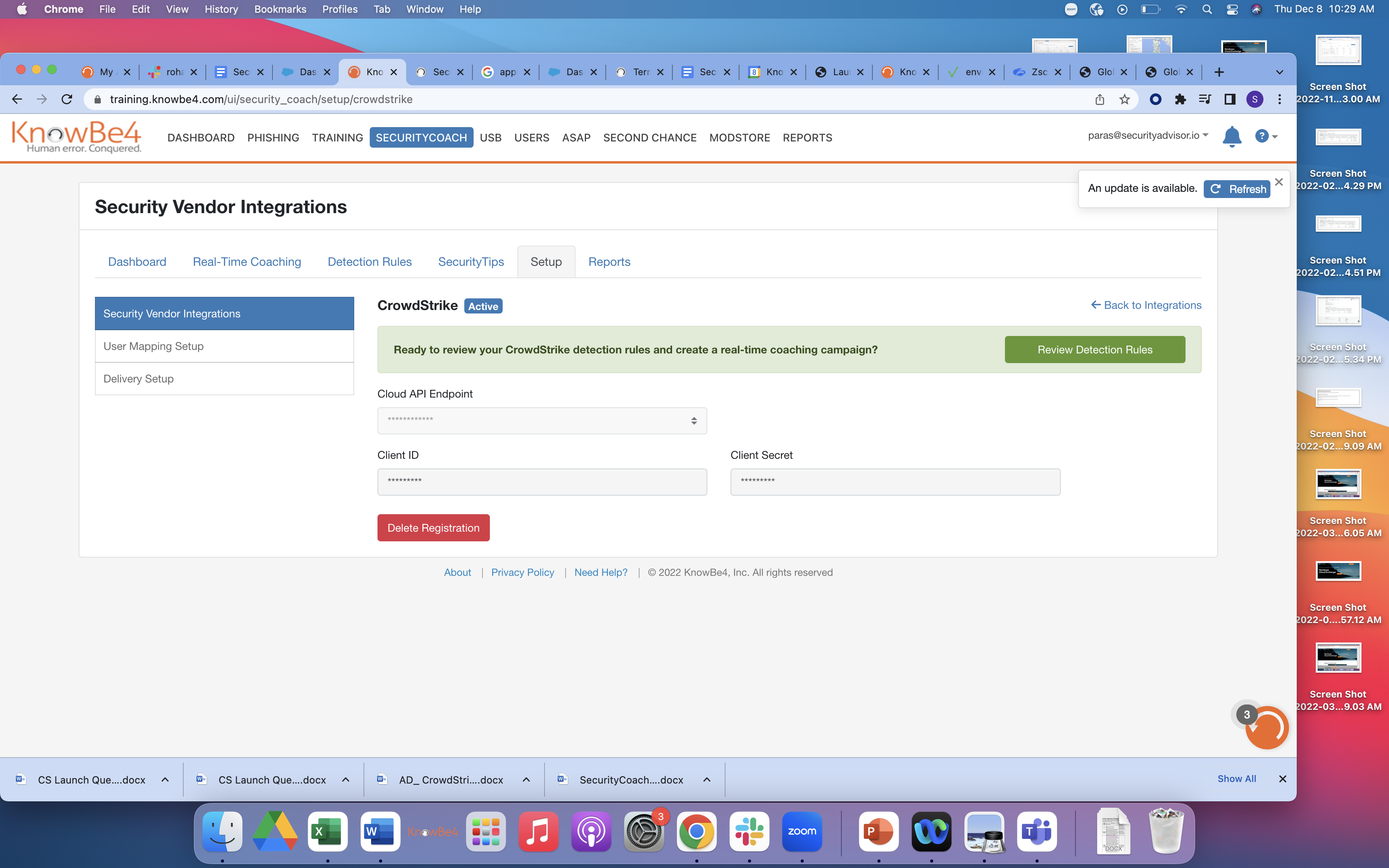Click the Back to Integrations link

tap(1146, 305)
